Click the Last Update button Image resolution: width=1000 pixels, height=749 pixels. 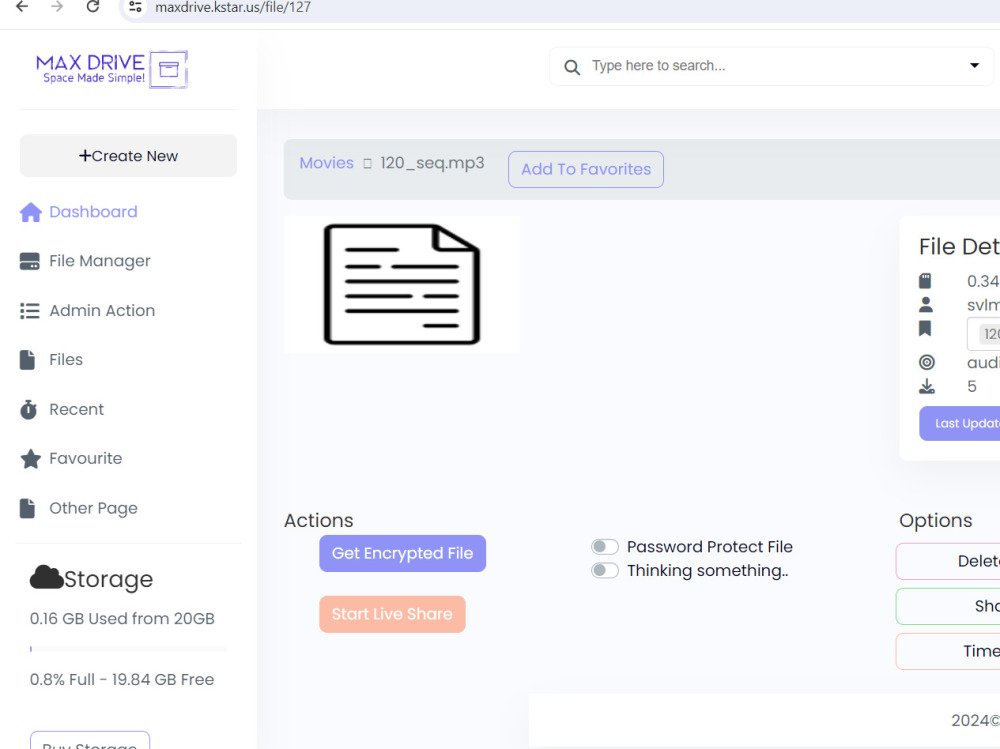point(960,423)
